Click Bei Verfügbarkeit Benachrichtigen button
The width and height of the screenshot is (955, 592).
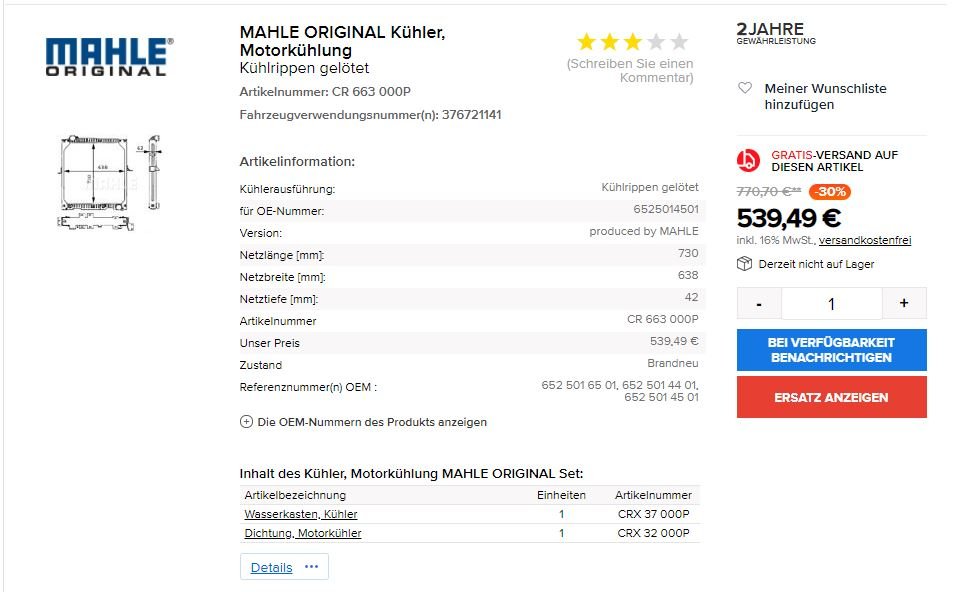[x=831, y=350]
